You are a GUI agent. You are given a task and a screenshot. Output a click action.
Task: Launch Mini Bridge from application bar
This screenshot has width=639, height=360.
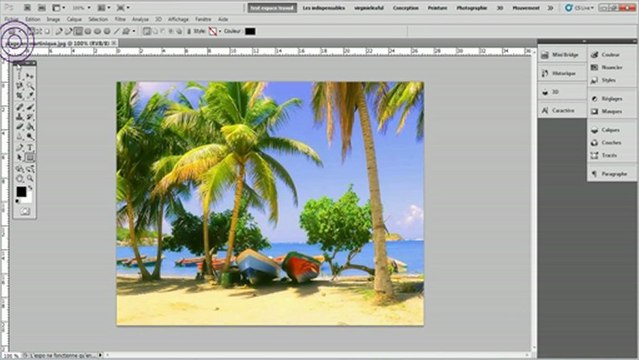pos(42,7)
